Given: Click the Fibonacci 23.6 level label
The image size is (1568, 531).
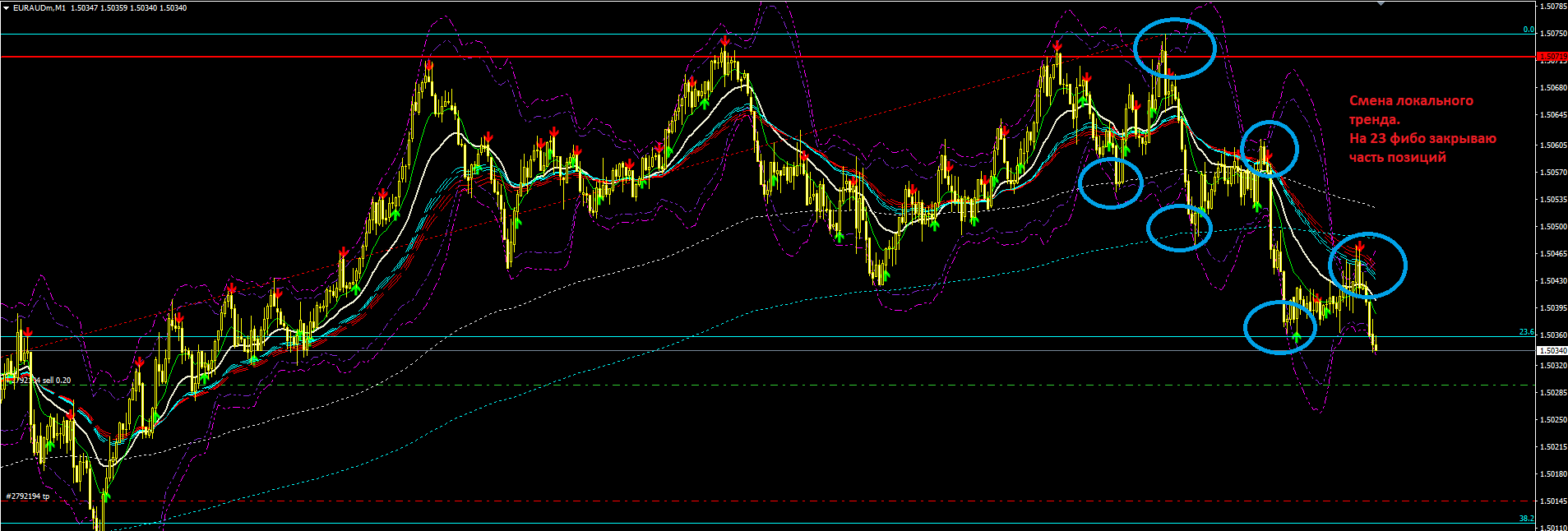Looking at the screenshot, I should tap(1527, 332).
